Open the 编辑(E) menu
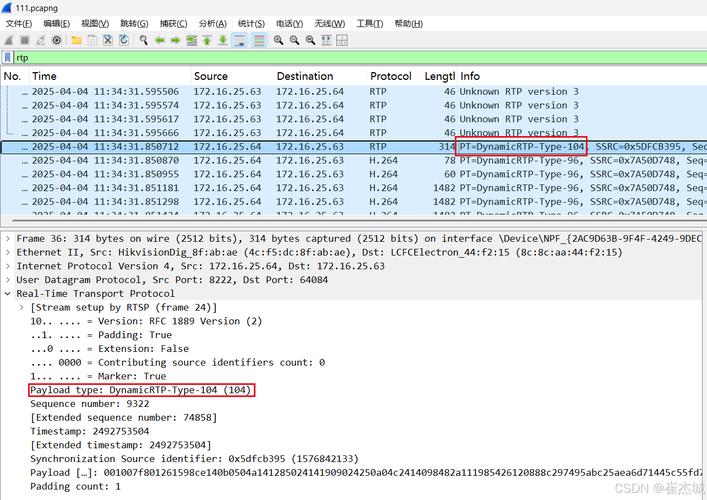 56,23
